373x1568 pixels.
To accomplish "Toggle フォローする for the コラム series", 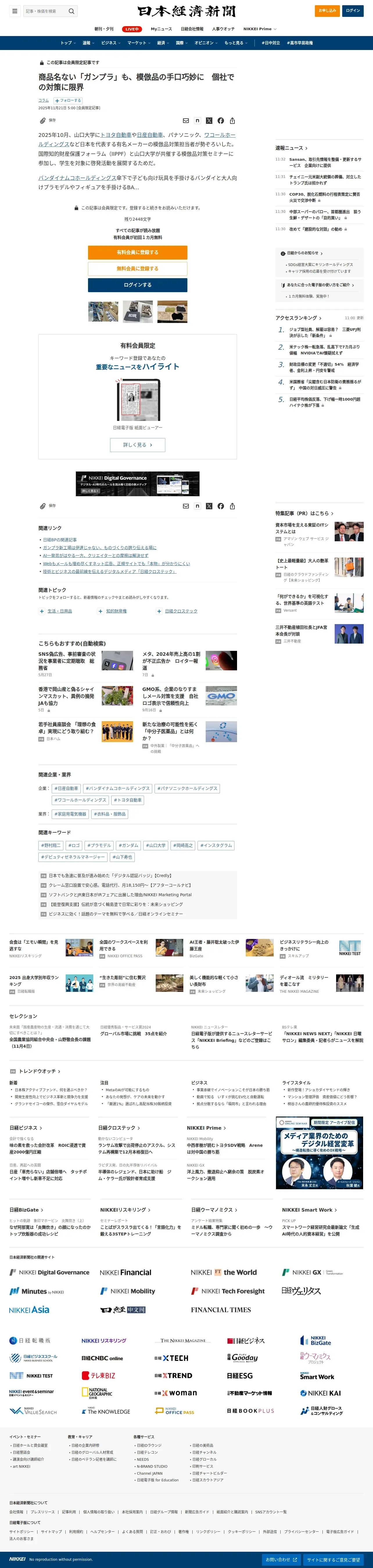I will tap(68, 101).
